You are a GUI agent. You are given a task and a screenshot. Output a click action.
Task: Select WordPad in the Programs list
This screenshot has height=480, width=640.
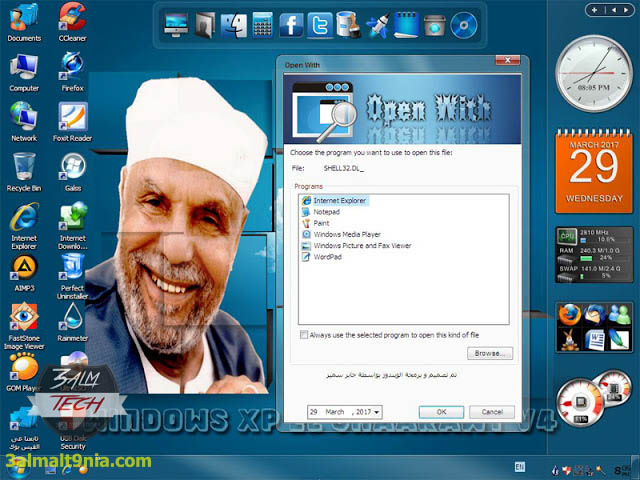[x=322, y=257]
